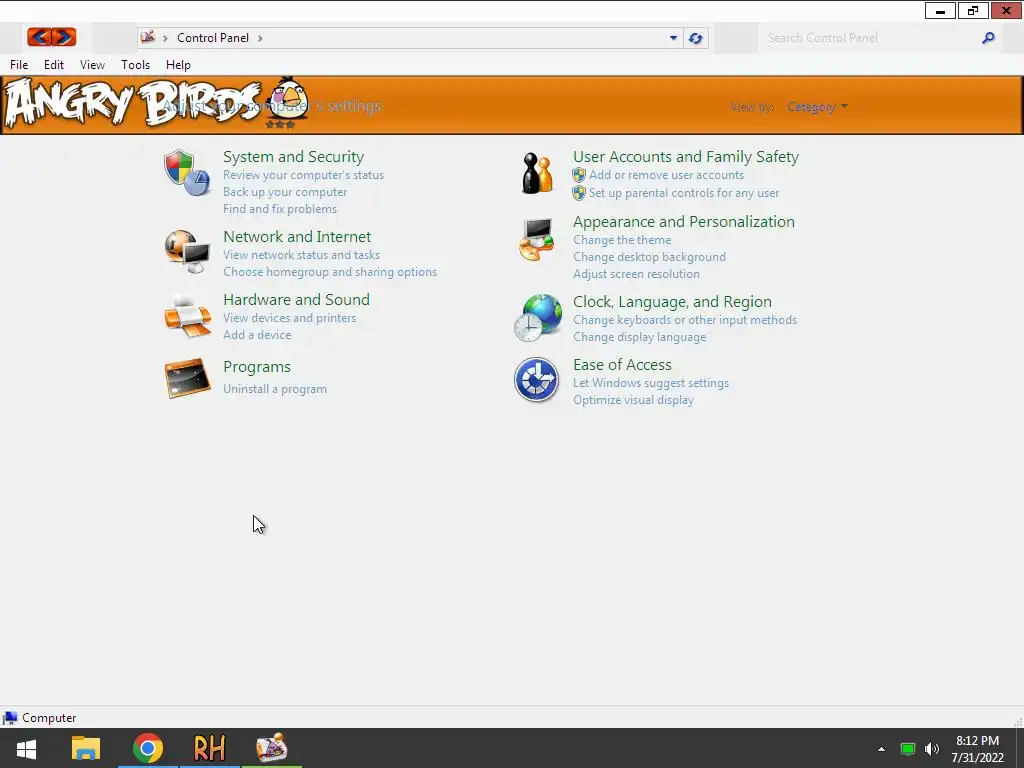Click Back up your computer
The height and width of the screenshot is (768, 1024).
point(285,192)
